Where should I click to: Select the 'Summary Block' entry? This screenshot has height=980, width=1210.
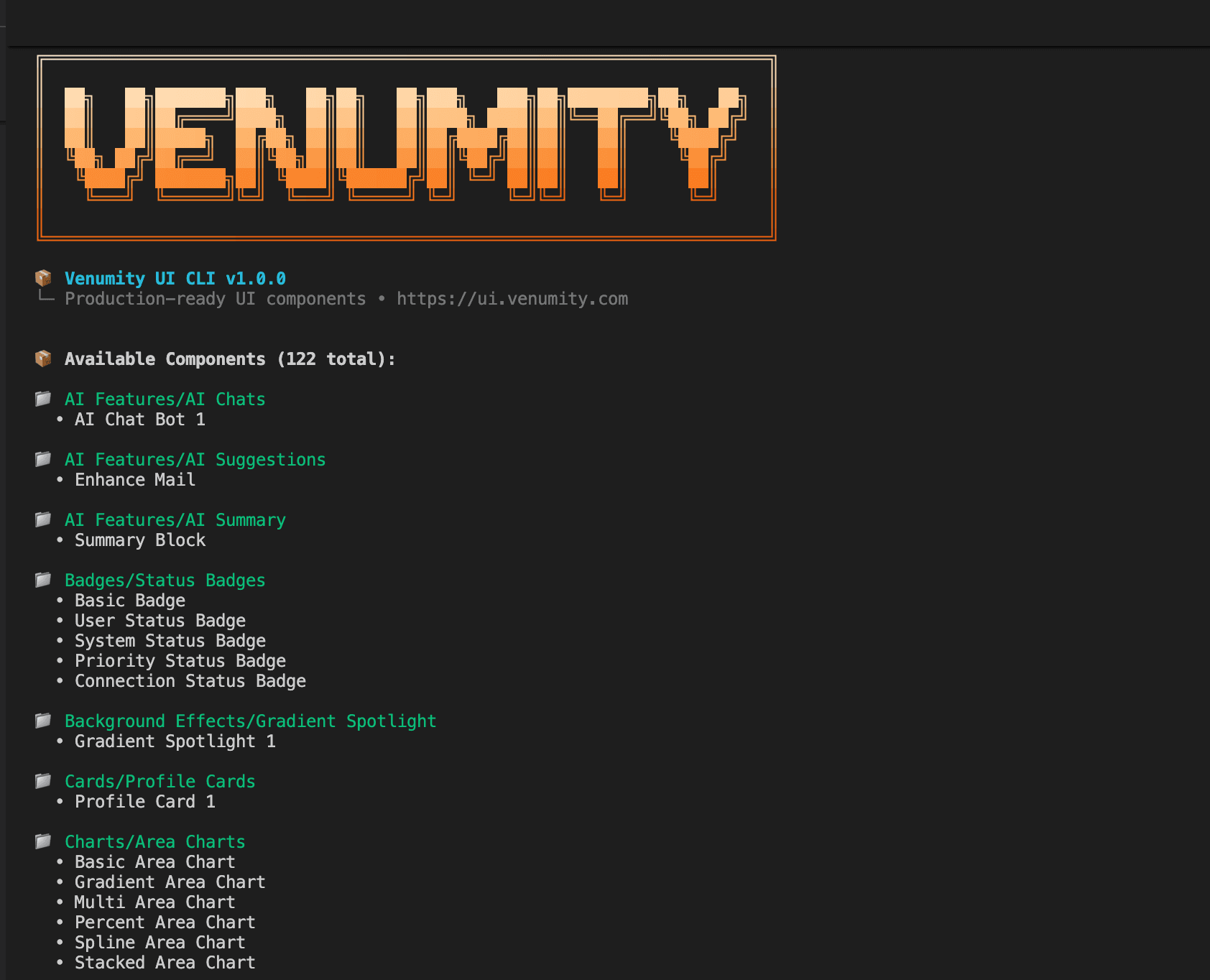pos(140,540)
